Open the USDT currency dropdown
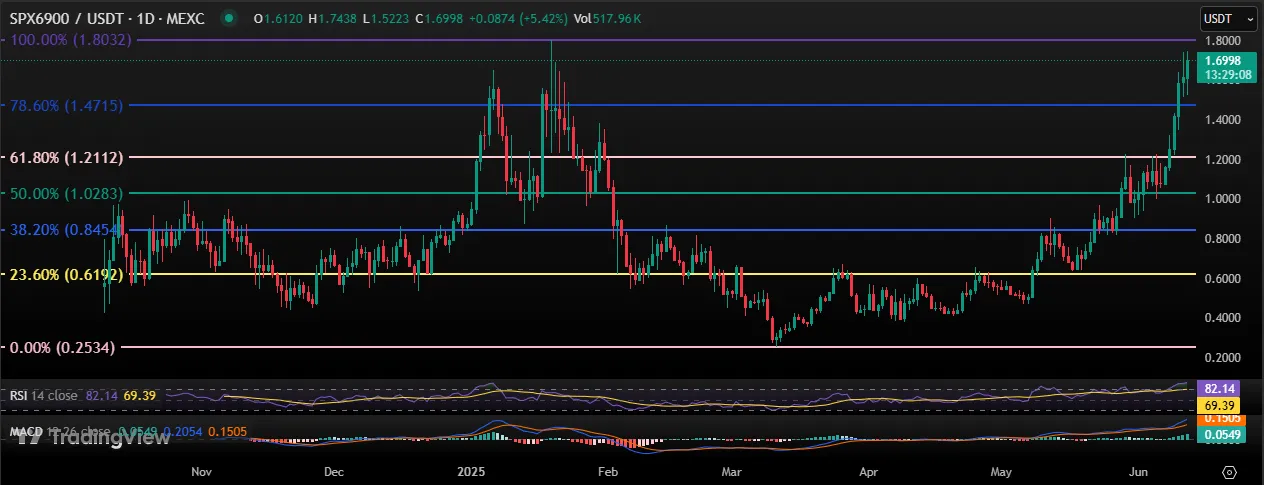The height and width of the screenshot is (485, 1264). click(x=1228, y=18)
